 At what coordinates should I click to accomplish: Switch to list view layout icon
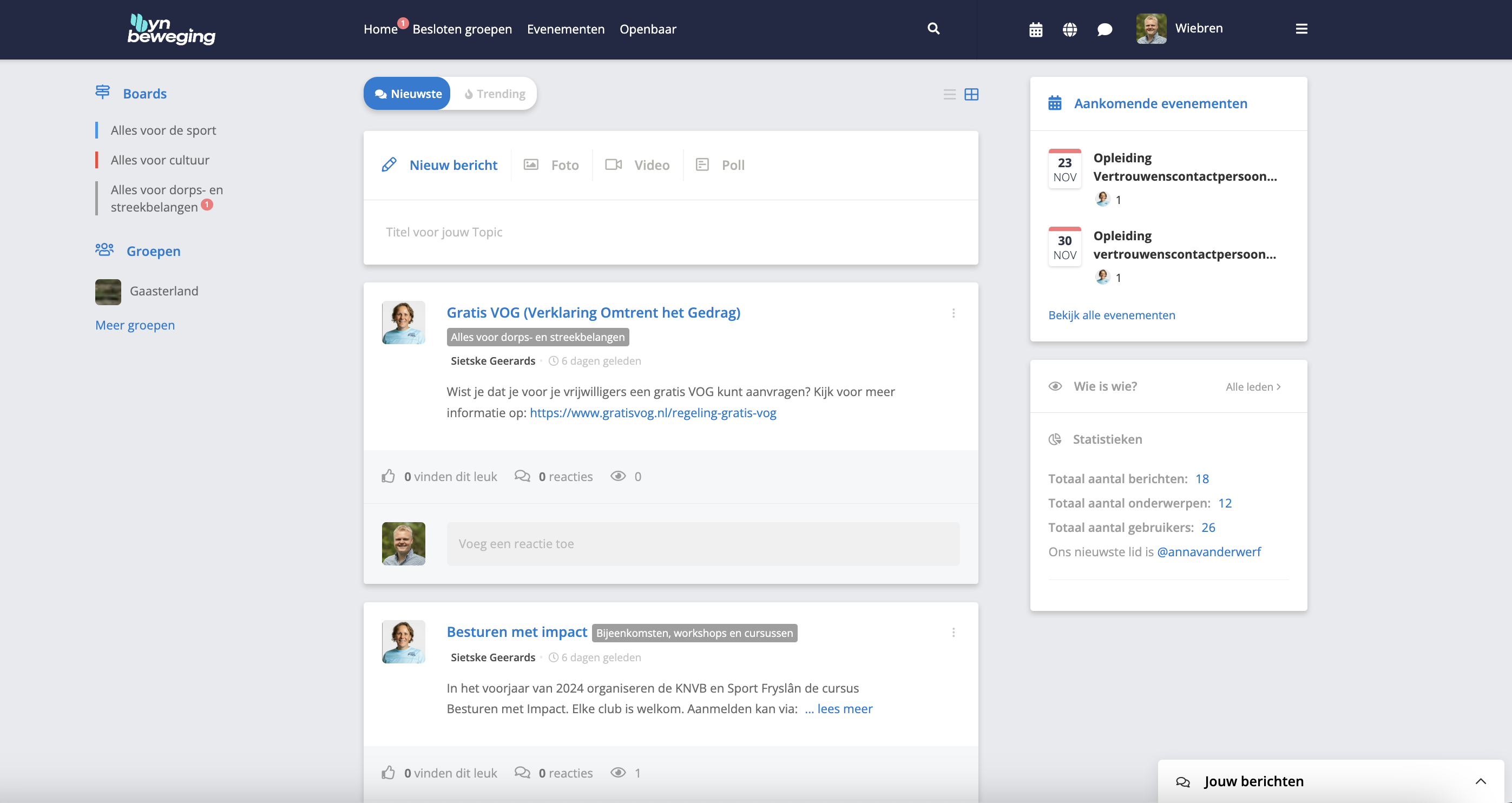949,94
